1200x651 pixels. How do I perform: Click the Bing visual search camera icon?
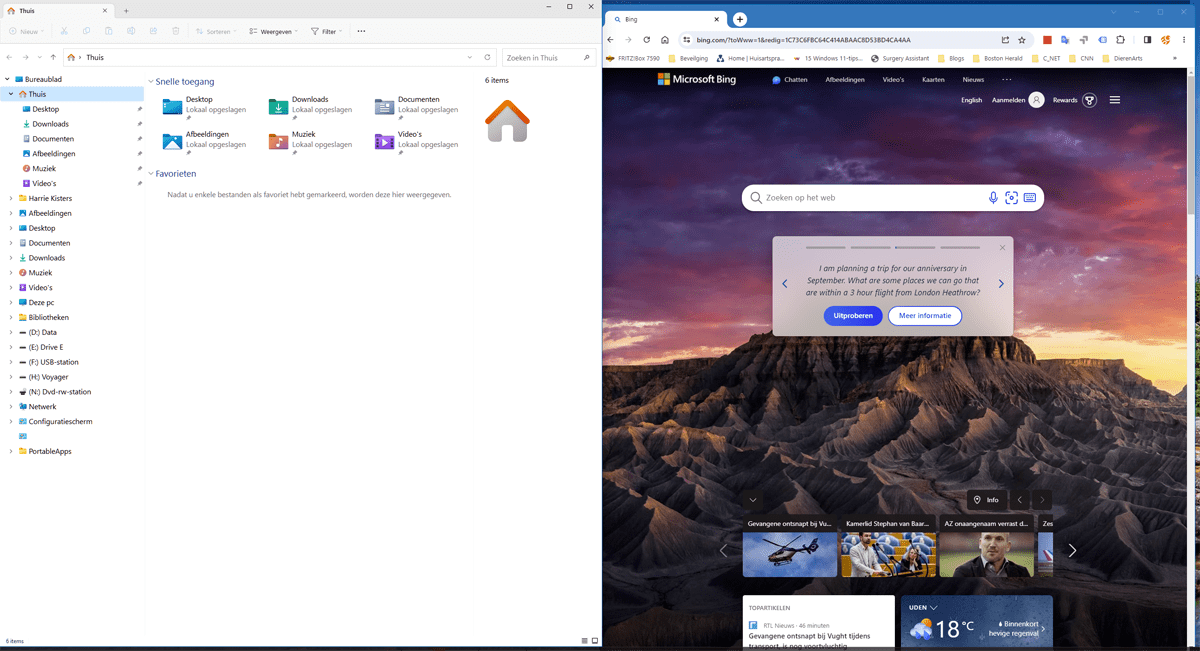tap(1011, 198)
